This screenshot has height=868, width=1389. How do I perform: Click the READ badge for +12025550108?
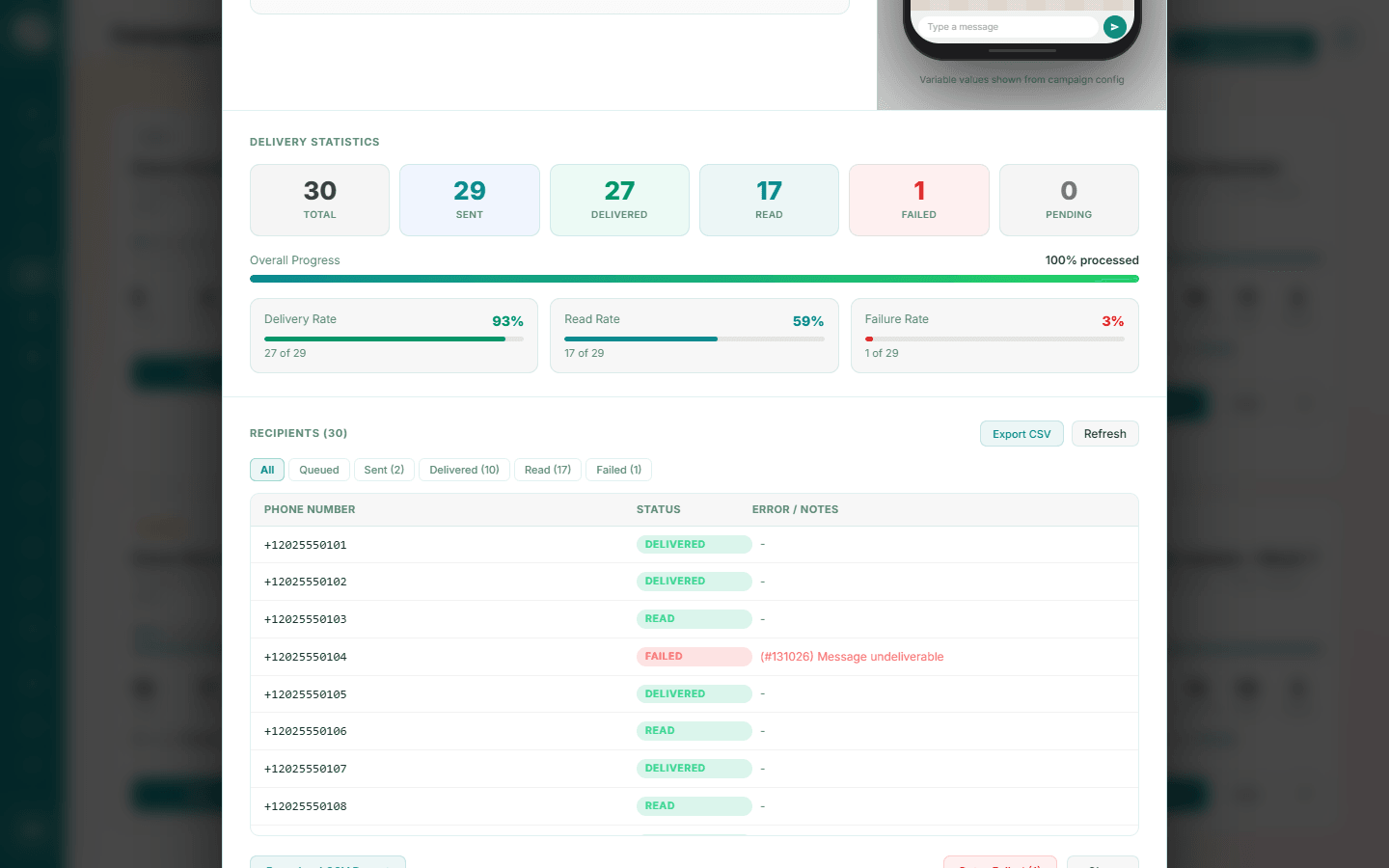[x=694, y=805]
